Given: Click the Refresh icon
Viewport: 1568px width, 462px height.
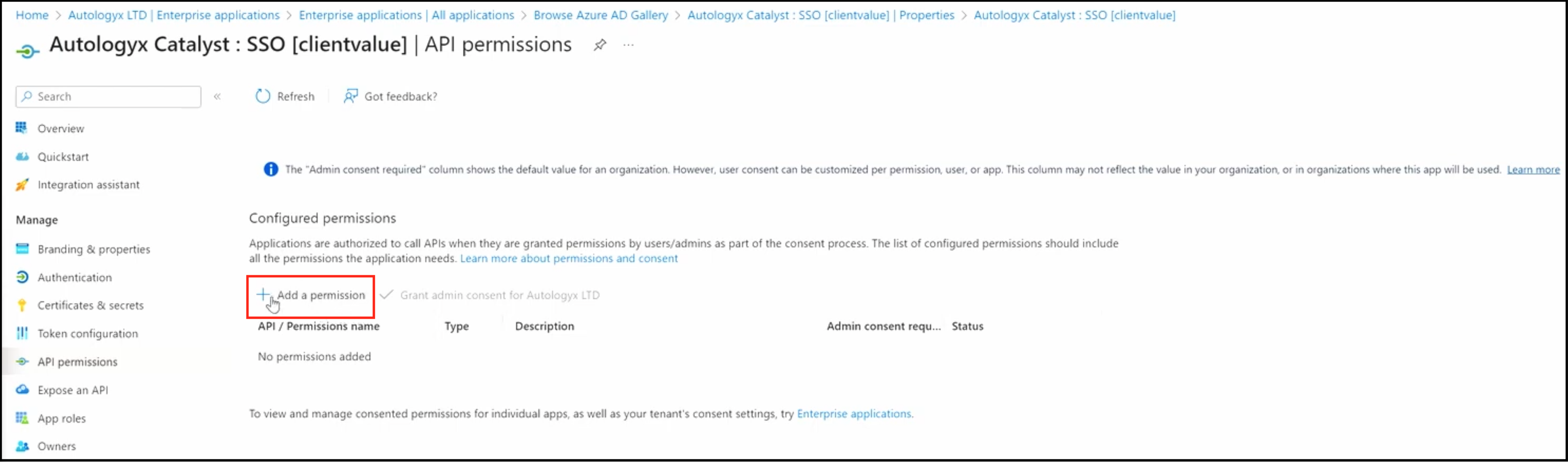Looking at the screenshot, I should tap(262, 96).
